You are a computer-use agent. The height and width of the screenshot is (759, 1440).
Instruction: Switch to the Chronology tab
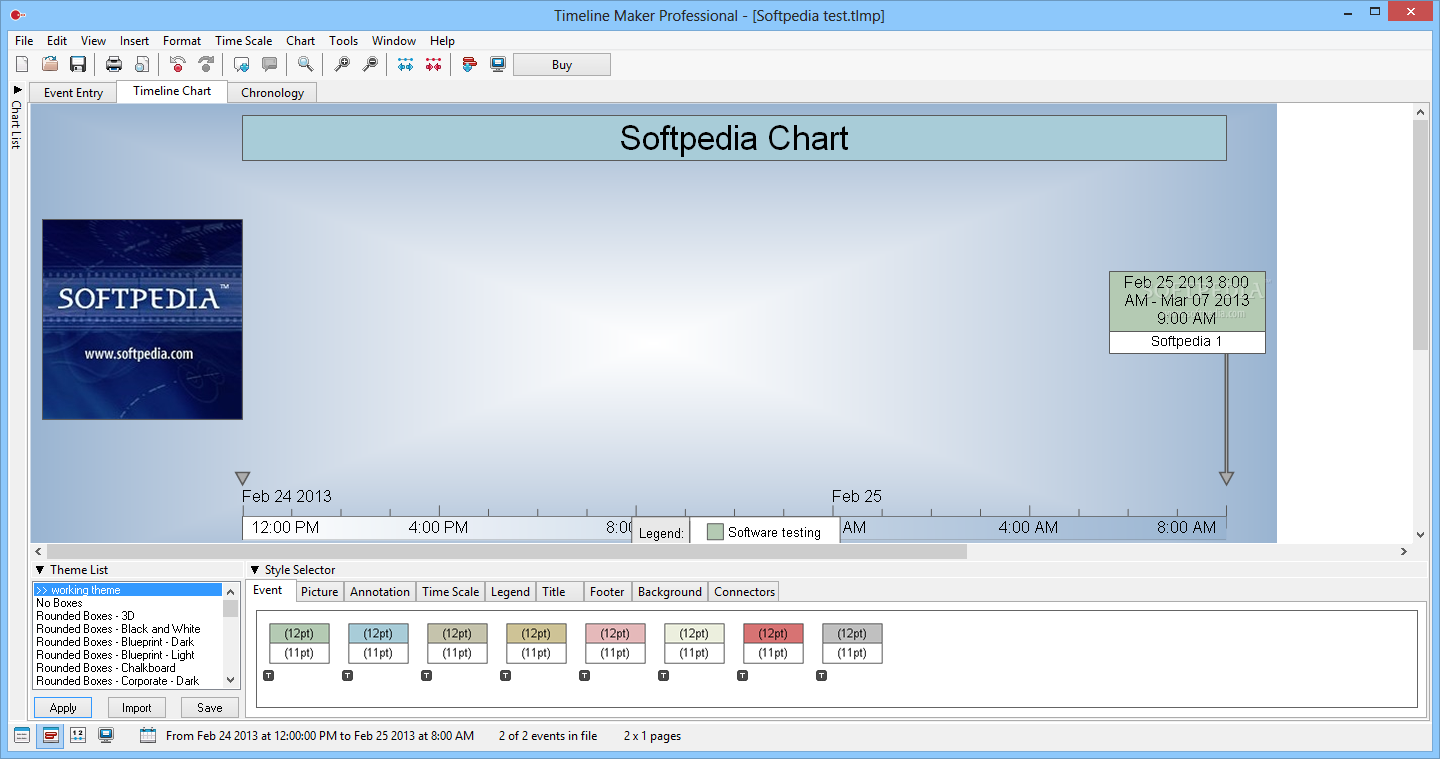(272, 93)
